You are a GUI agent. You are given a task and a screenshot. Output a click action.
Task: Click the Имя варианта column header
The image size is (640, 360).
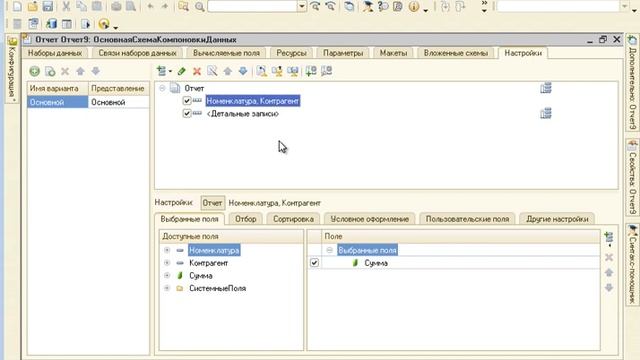[58, 89]
